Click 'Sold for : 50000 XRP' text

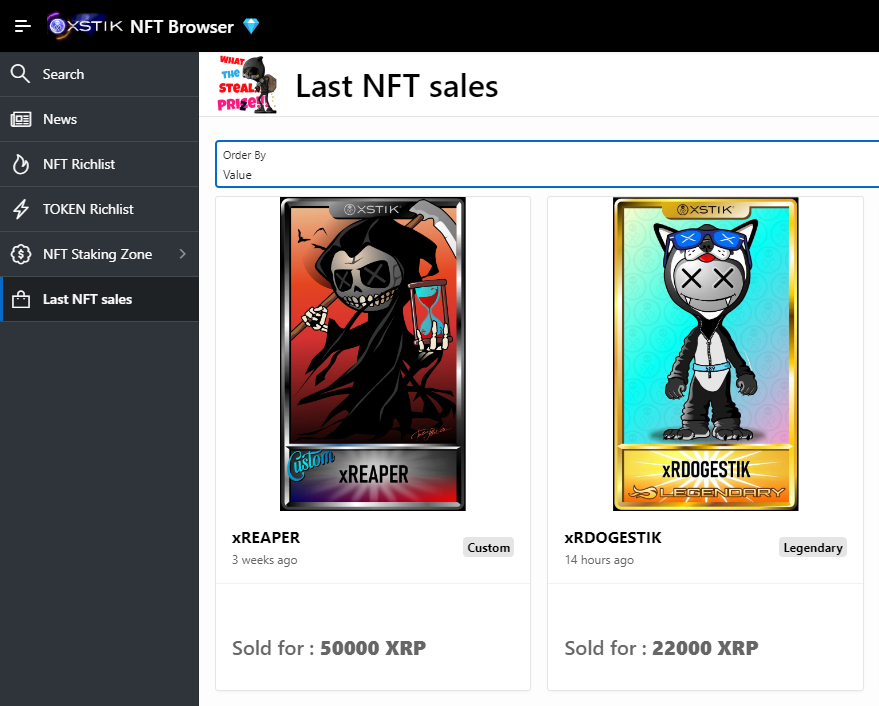(329, 648)
